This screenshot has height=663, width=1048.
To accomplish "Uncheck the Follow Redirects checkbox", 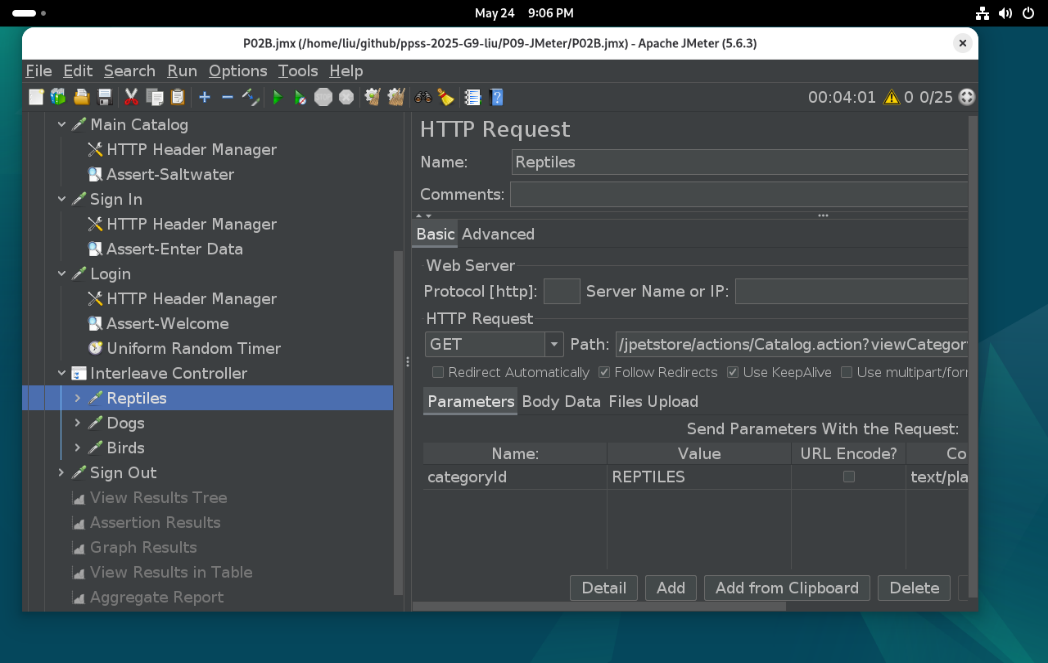I will (604, 372).
